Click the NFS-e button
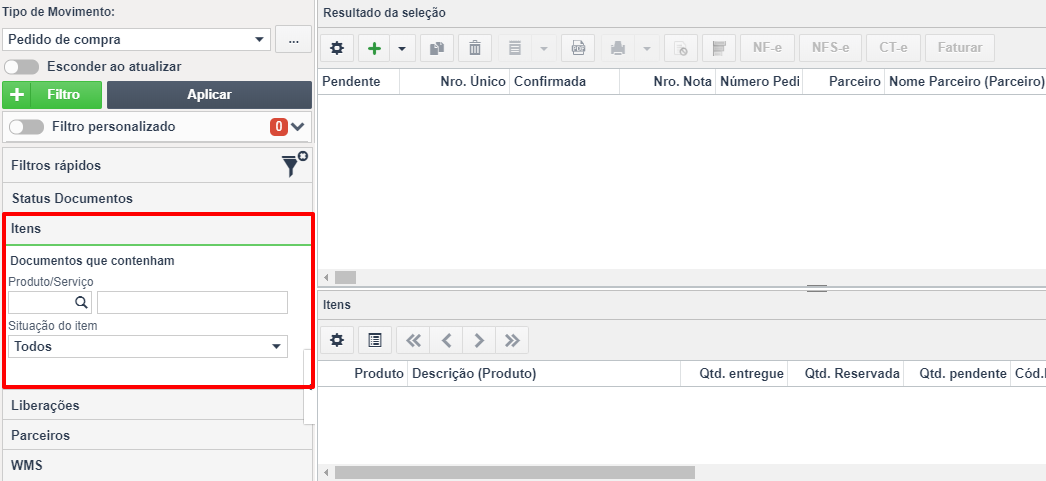 coord(831,48)
